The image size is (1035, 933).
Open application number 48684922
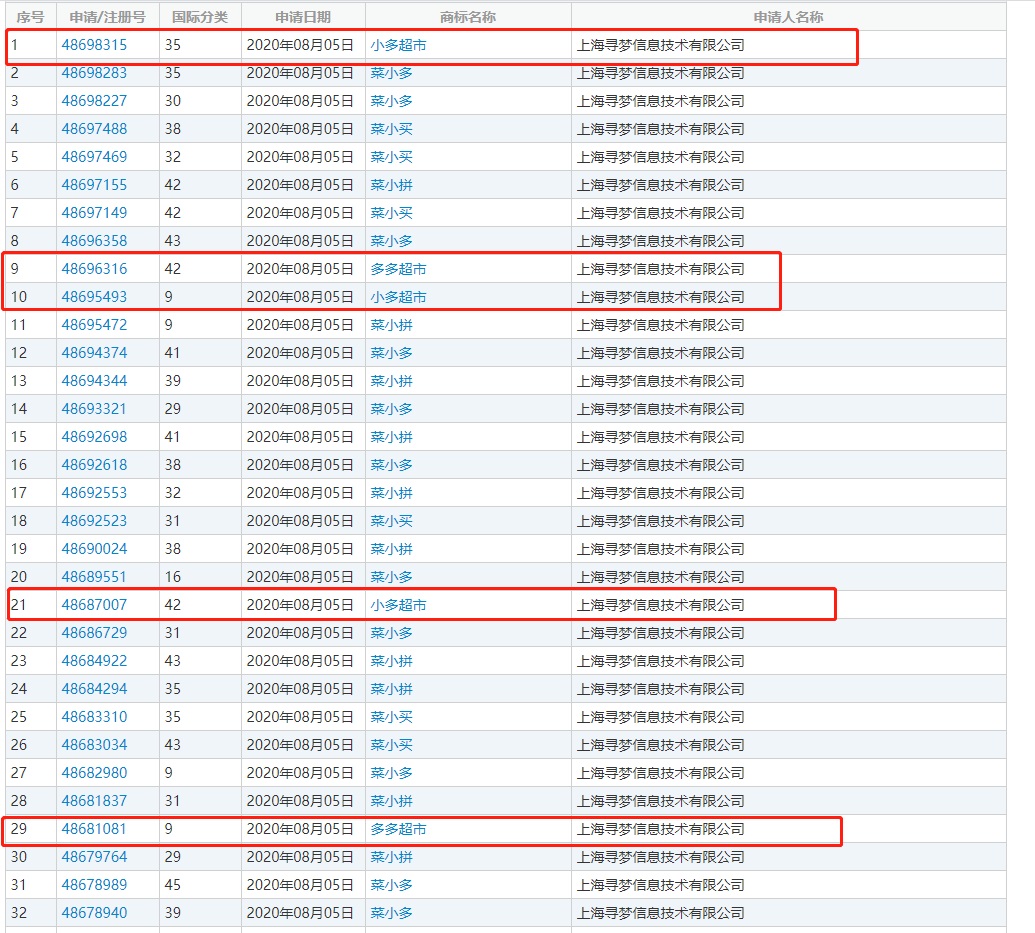click(x=94, y=661)
